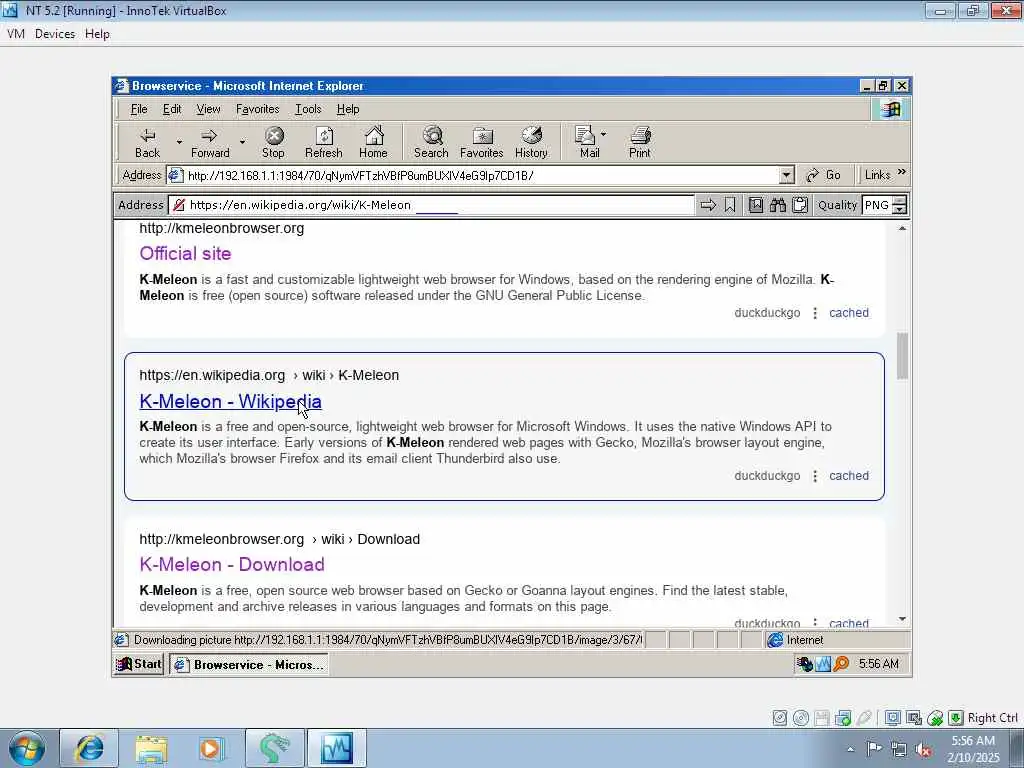Click the page's vertical scrollbar thumb
The image size is (1024, 768).
click(x=903, y=356)
